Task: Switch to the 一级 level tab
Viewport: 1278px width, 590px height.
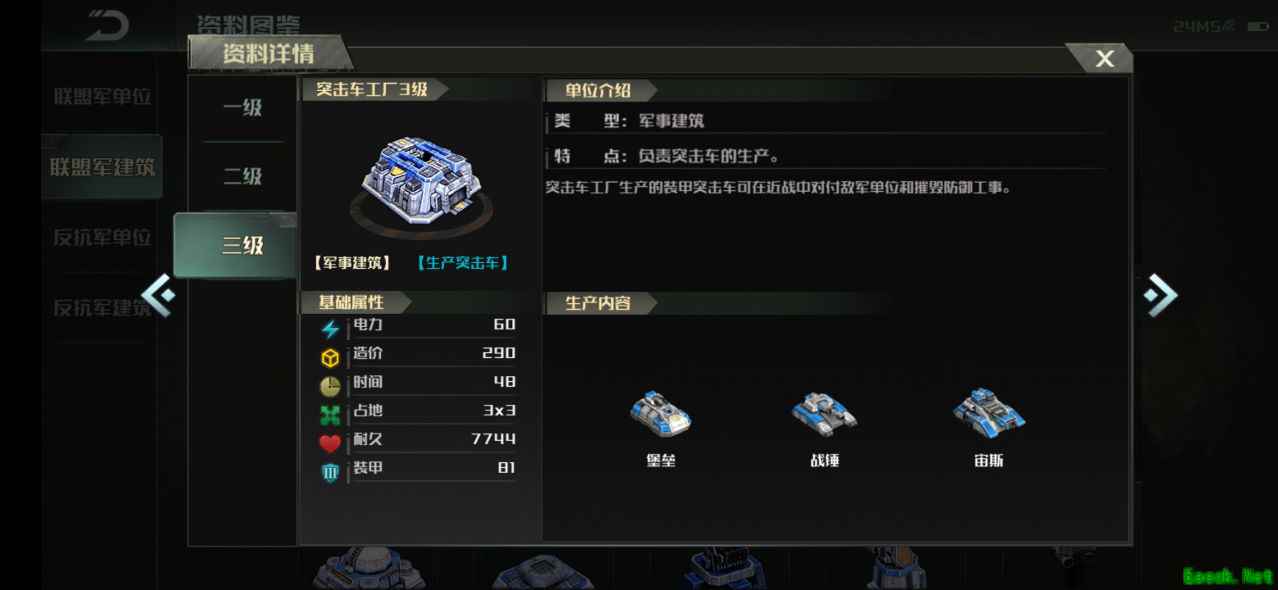Action: (x=242, y=108)
